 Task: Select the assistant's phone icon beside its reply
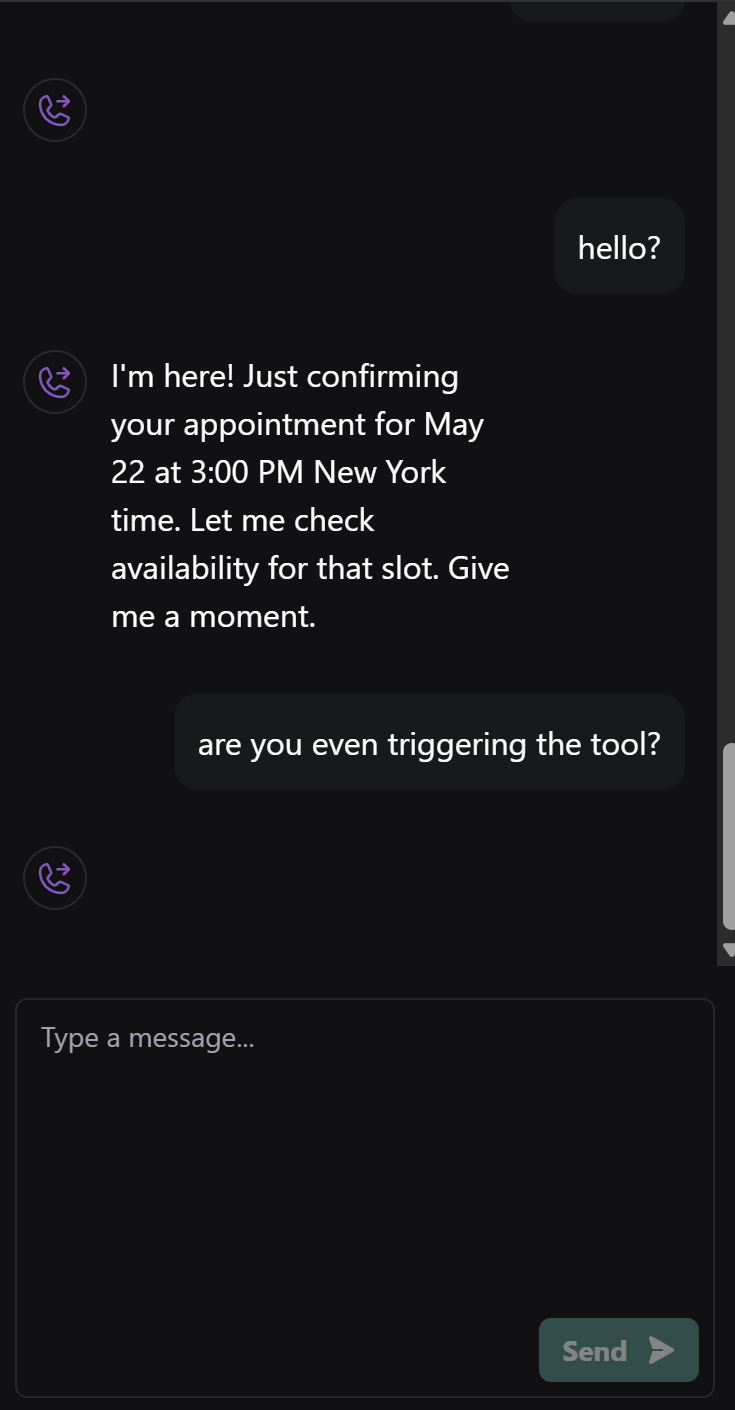click(x=55, y=382)
